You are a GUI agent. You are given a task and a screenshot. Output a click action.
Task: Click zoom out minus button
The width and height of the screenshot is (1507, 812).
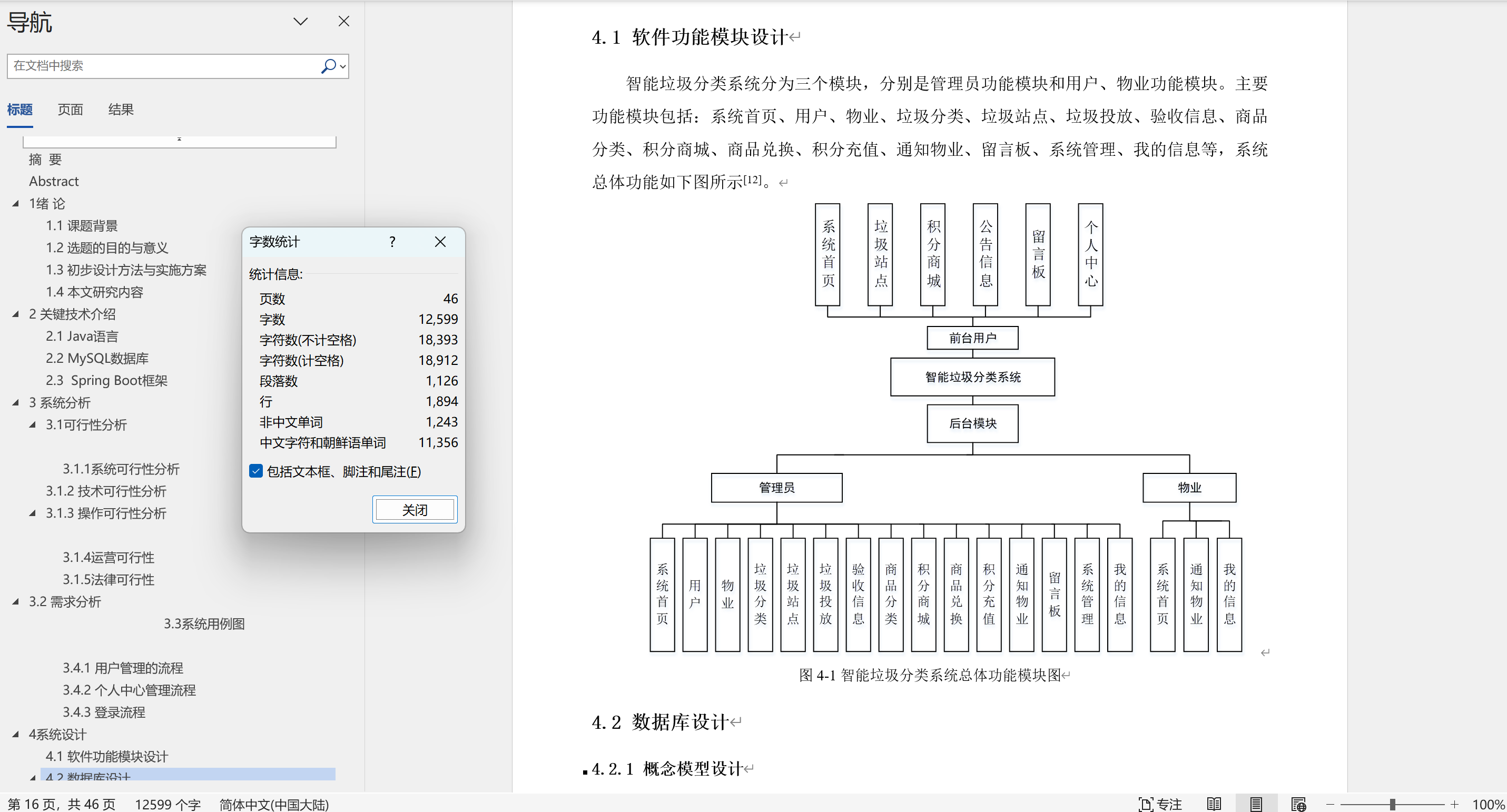pyautogui.click(x=1329, y=805)
